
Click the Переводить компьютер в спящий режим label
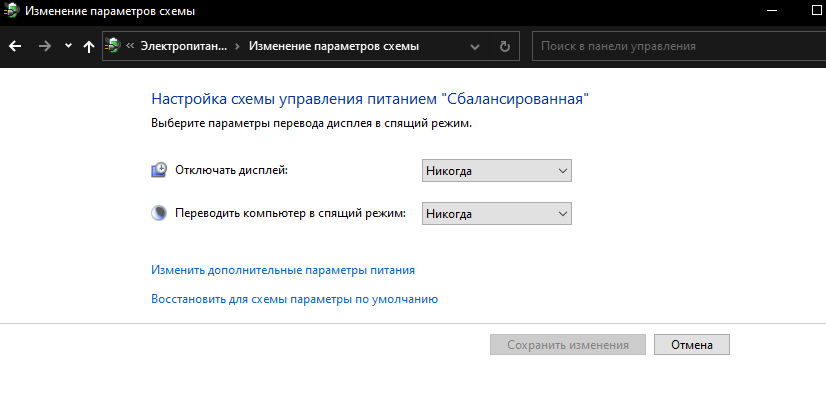coord(290,213)
